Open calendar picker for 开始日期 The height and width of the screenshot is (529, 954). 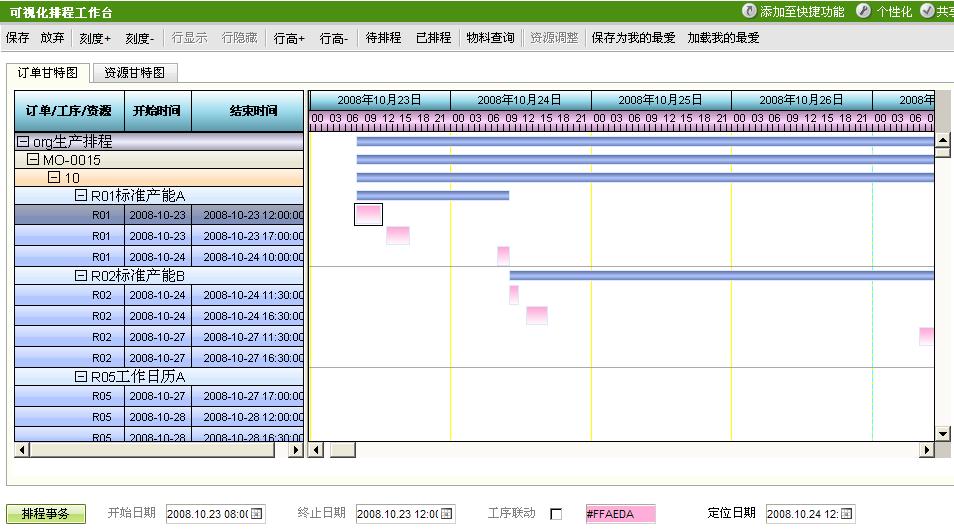click(x=257, y=514)
